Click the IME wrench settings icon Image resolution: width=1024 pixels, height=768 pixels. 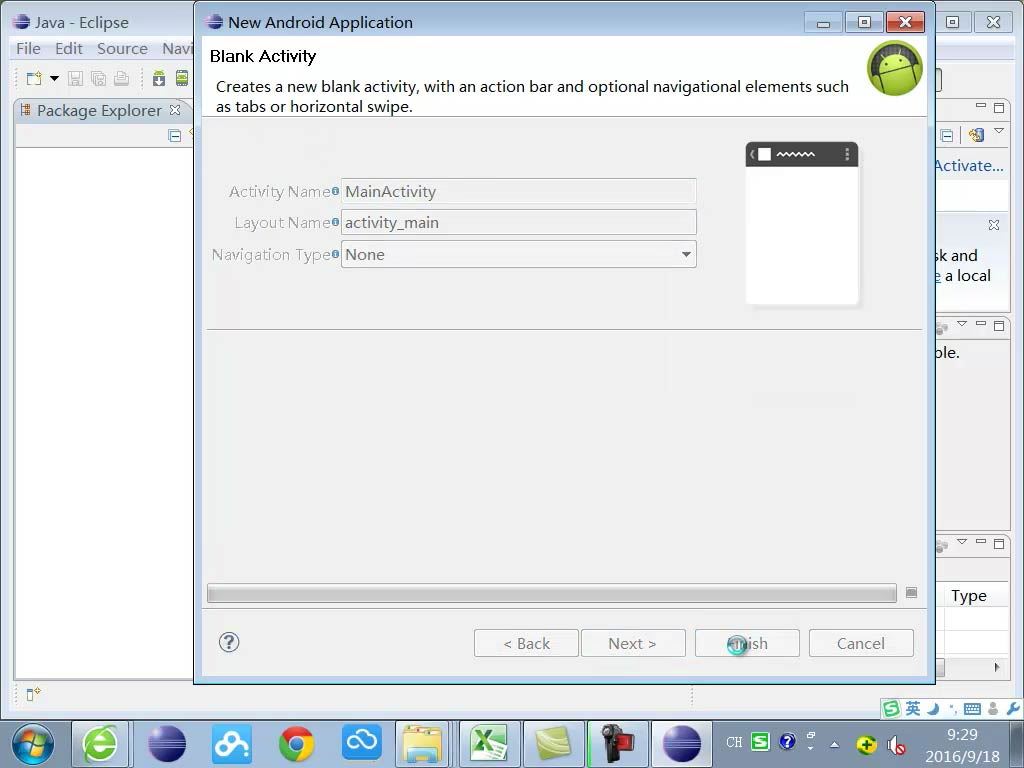(x=1013, y=709)
